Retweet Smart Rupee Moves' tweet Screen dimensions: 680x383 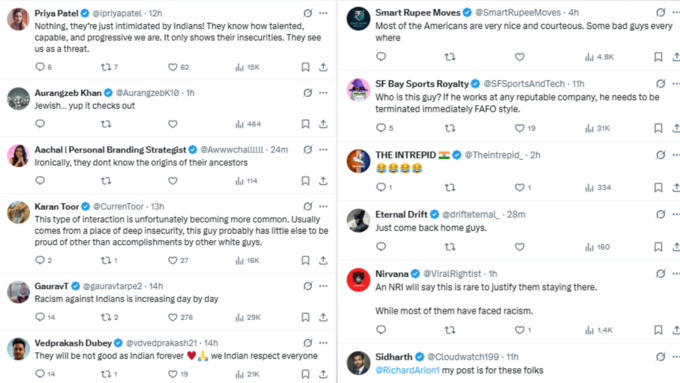(450, 57)
